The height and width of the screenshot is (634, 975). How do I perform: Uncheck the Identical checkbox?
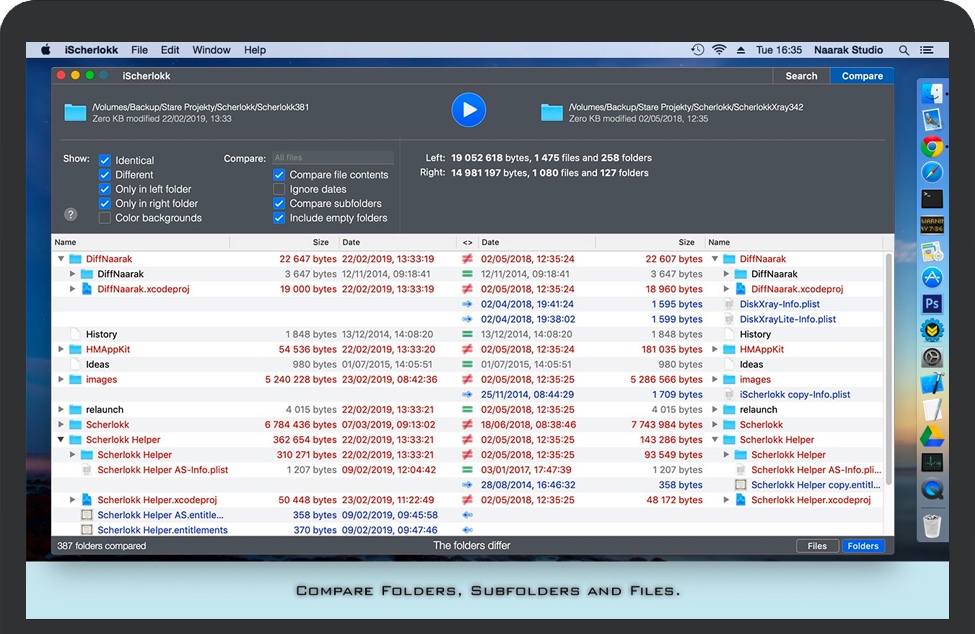click(105, 160)
